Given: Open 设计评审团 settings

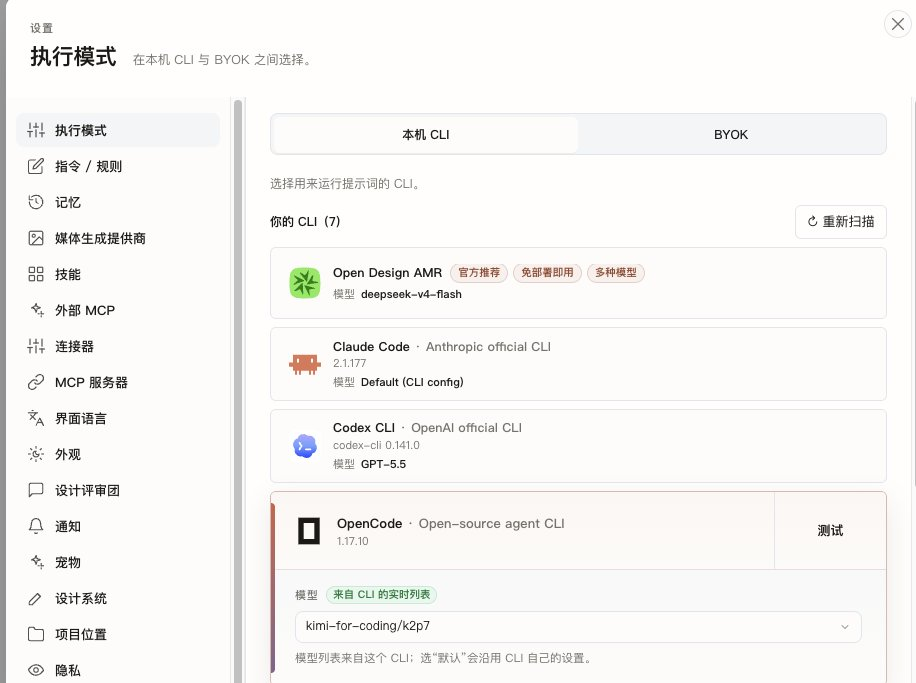Looking at the screenshot, I should coord(118,490).
